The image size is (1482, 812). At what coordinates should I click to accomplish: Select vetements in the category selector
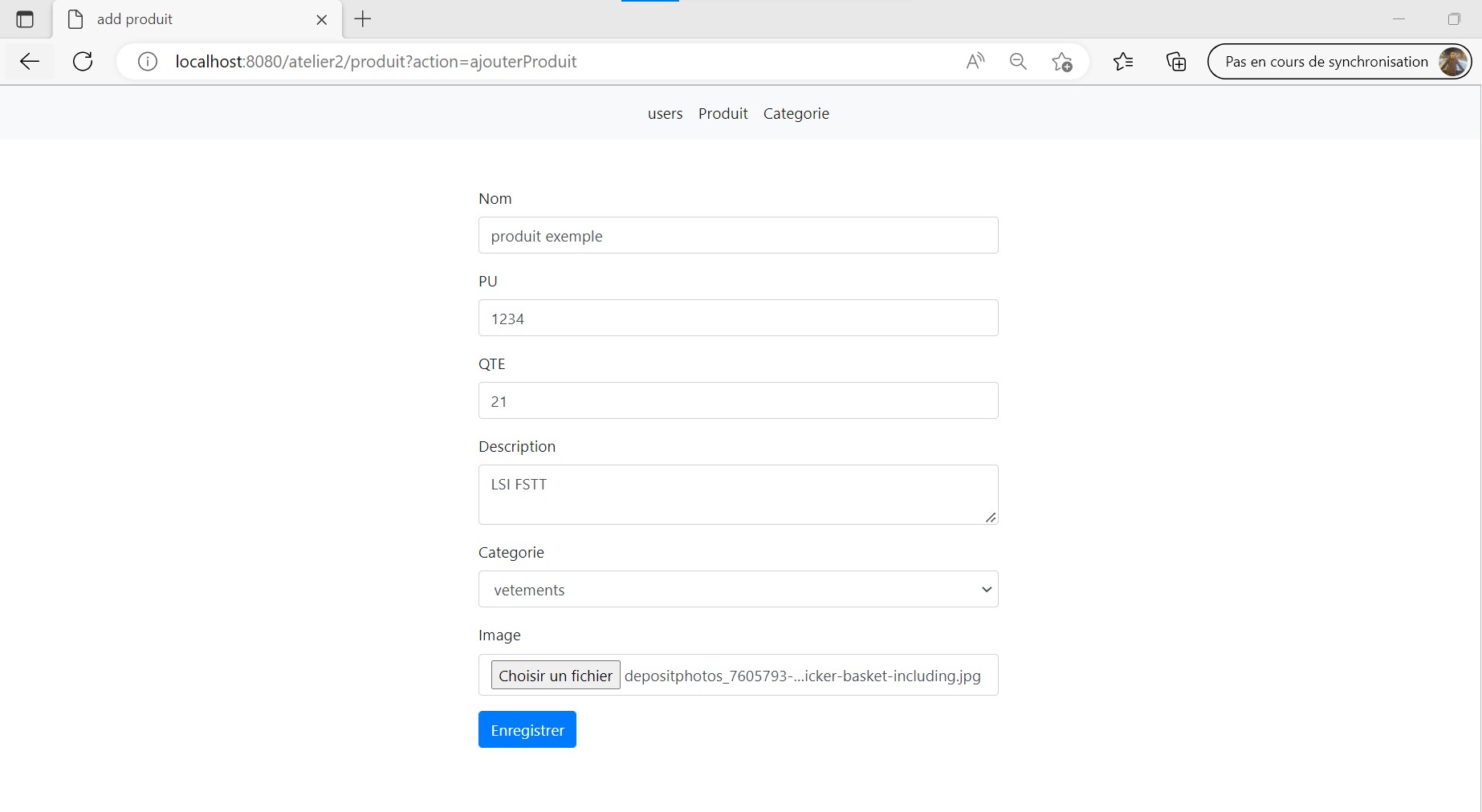[x=738, y=589]
